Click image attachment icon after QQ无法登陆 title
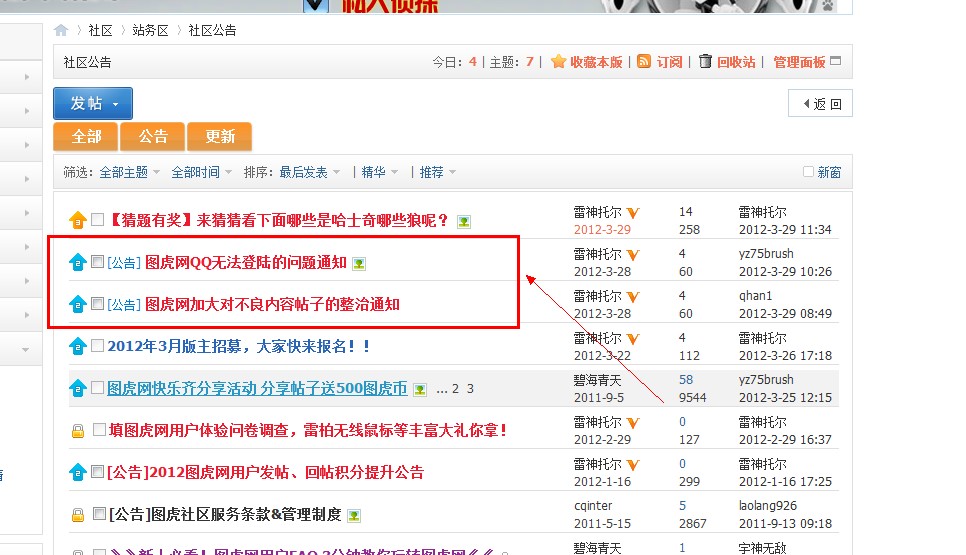Image resolution: width=966 pixels, height=555 pixels. pos(359,264)
